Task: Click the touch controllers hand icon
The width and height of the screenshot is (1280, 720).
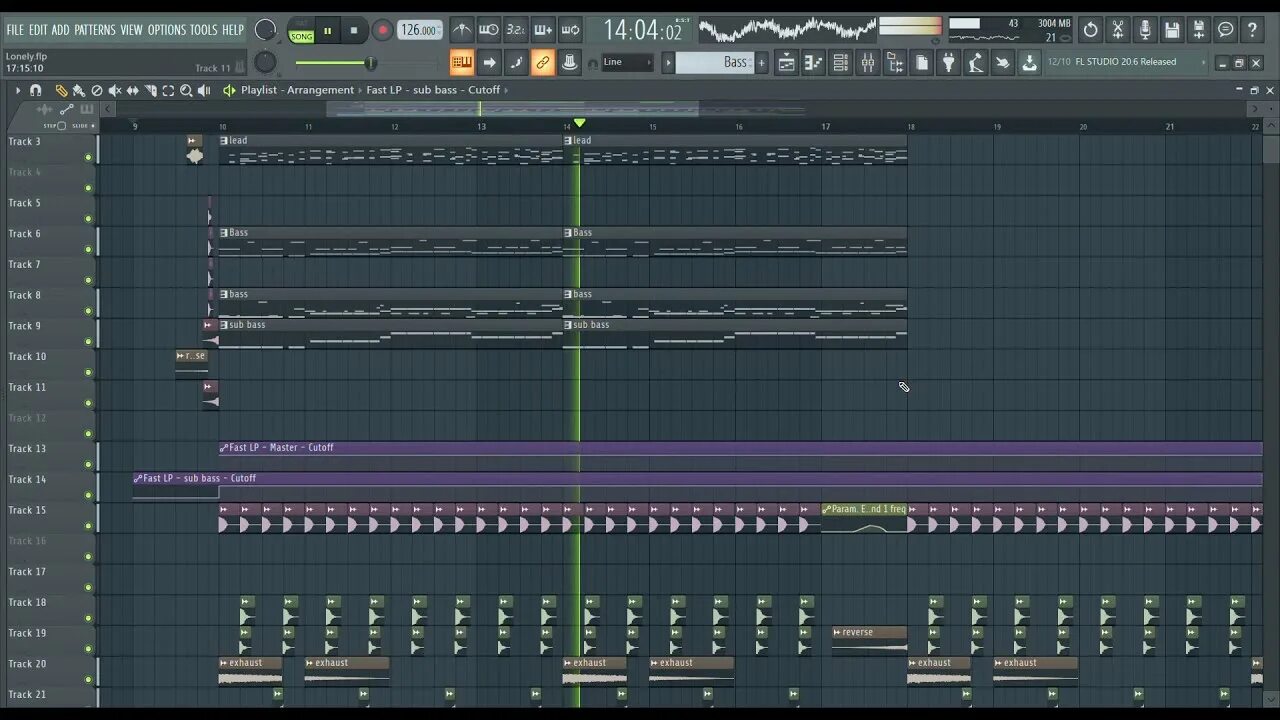Action: click(x=1003, y=63)
